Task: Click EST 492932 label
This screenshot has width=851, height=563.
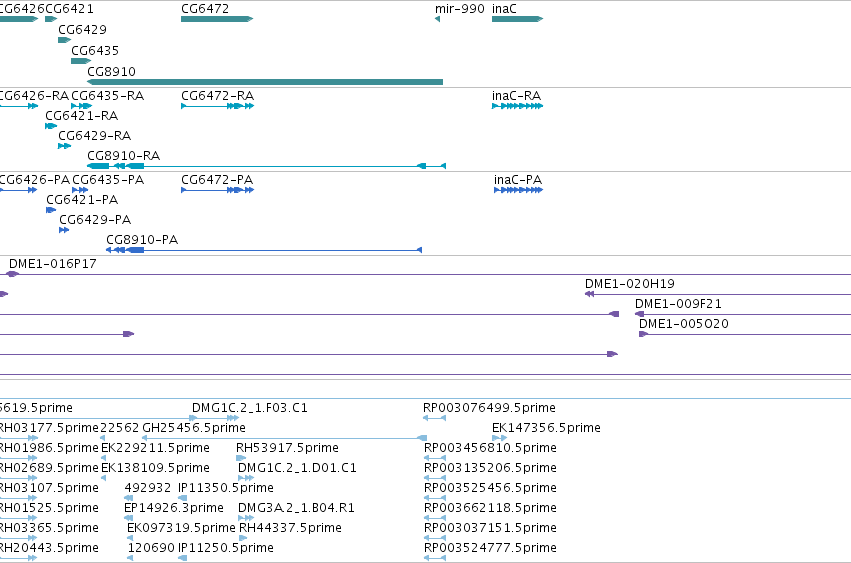Action: point(148,488)
